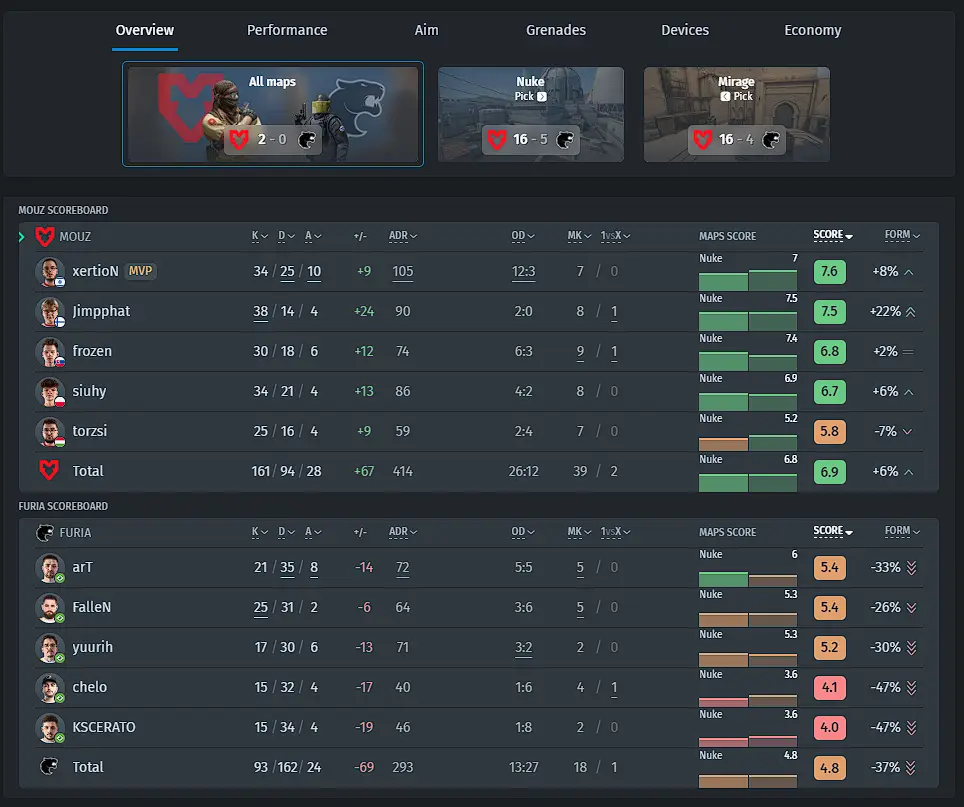This screenshot has width=964, height=807.
Task: Sort FURIA scoreboard by SCORE
Action: point(832,530)
